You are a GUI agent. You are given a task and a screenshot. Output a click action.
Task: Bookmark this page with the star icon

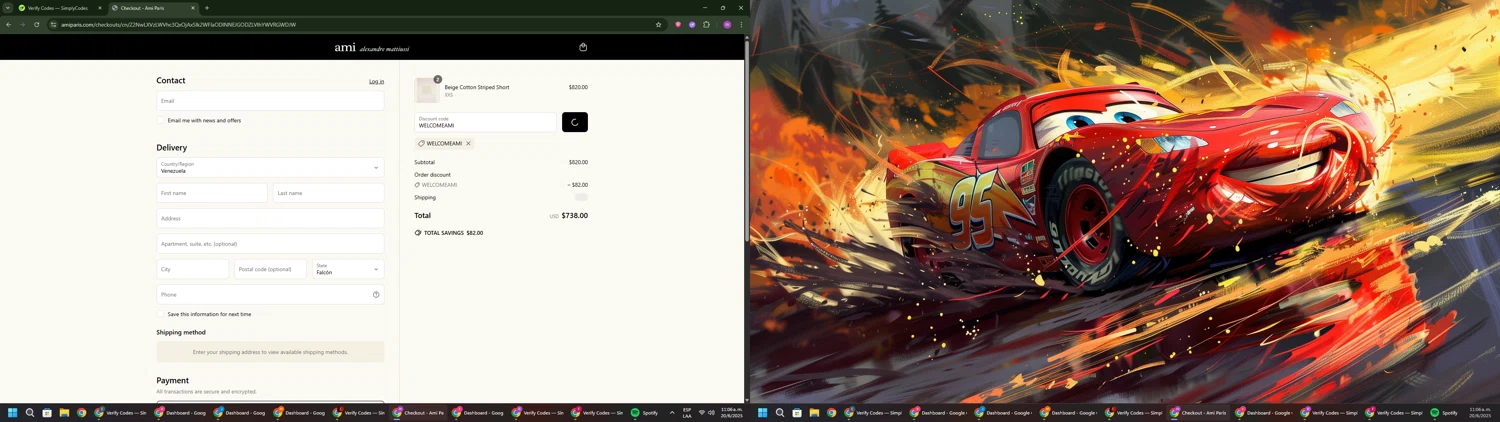pyautogui.click(x=658, y=25)
